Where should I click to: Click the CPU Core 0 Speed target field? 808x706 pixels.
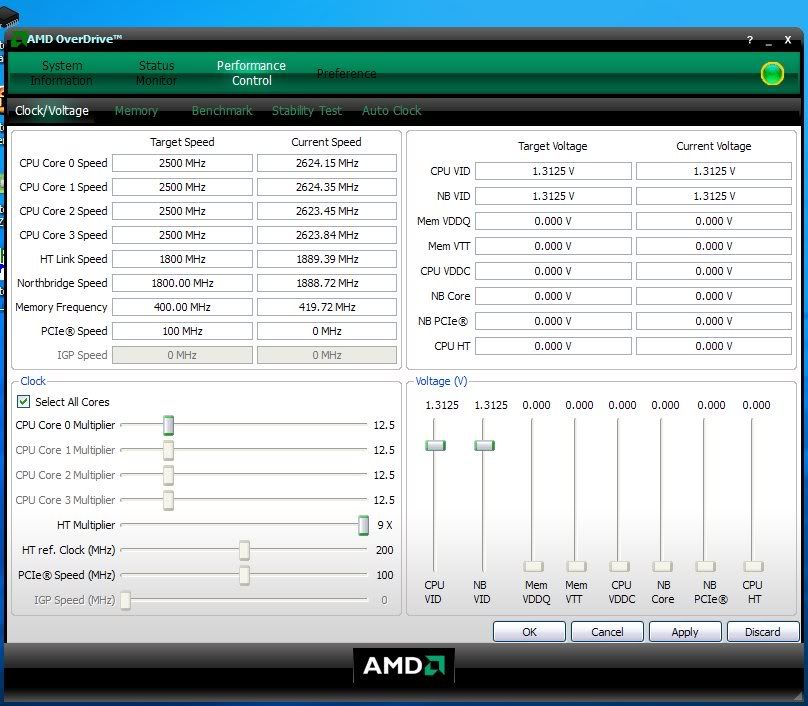point(182,163)
